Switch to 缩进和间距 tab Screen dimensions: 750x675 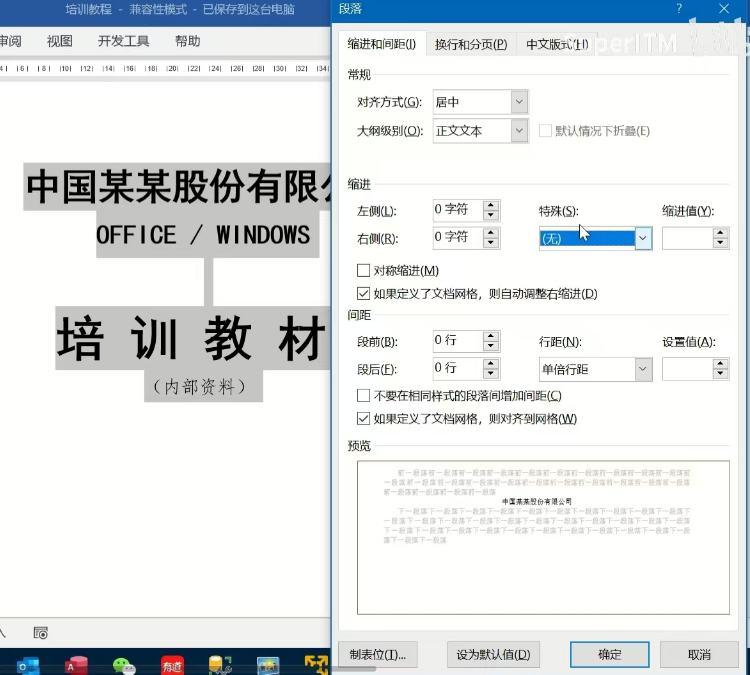[382, 44]
